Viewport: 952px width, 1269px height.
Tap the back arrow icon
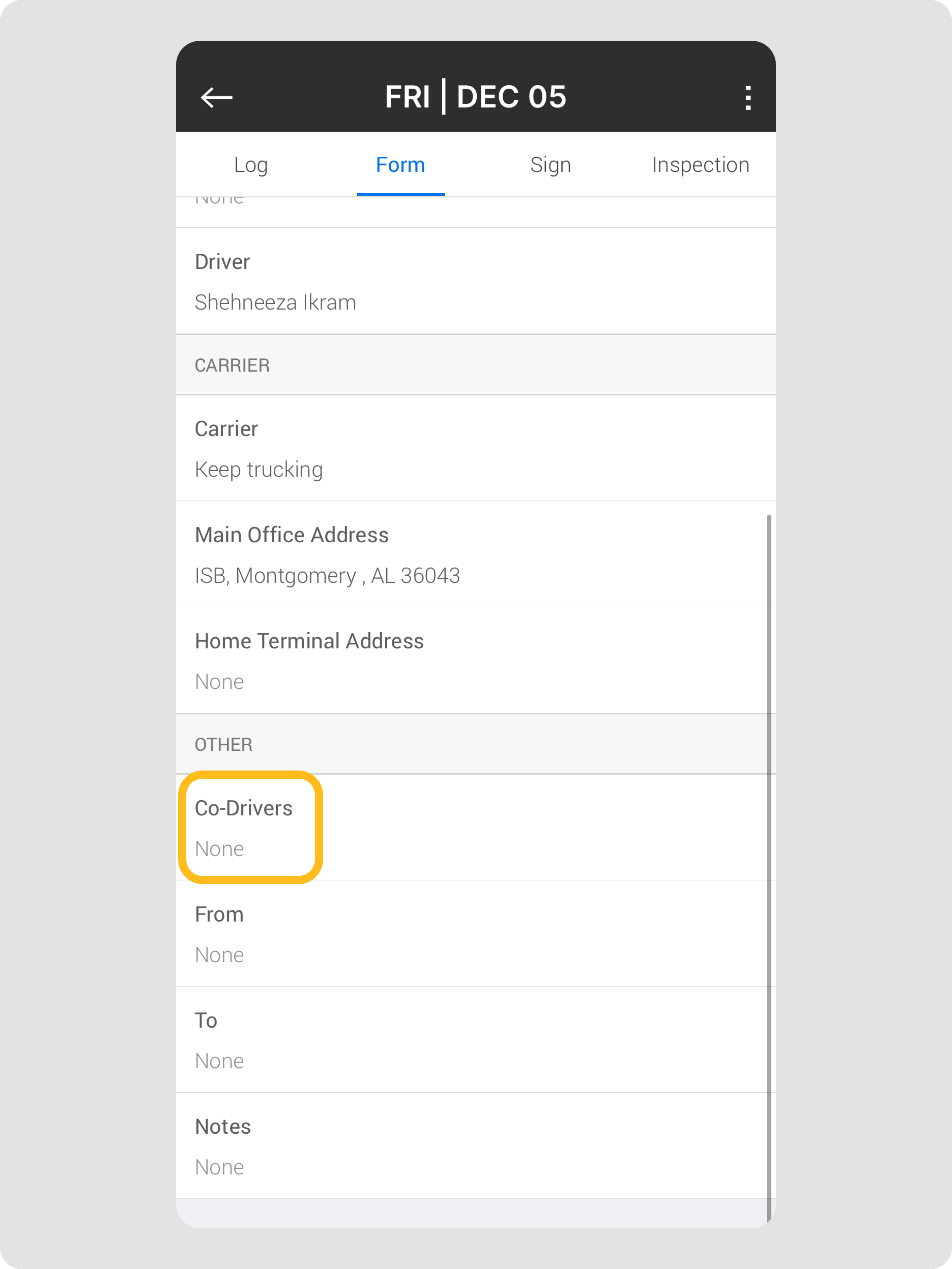(x=216, y=98)
